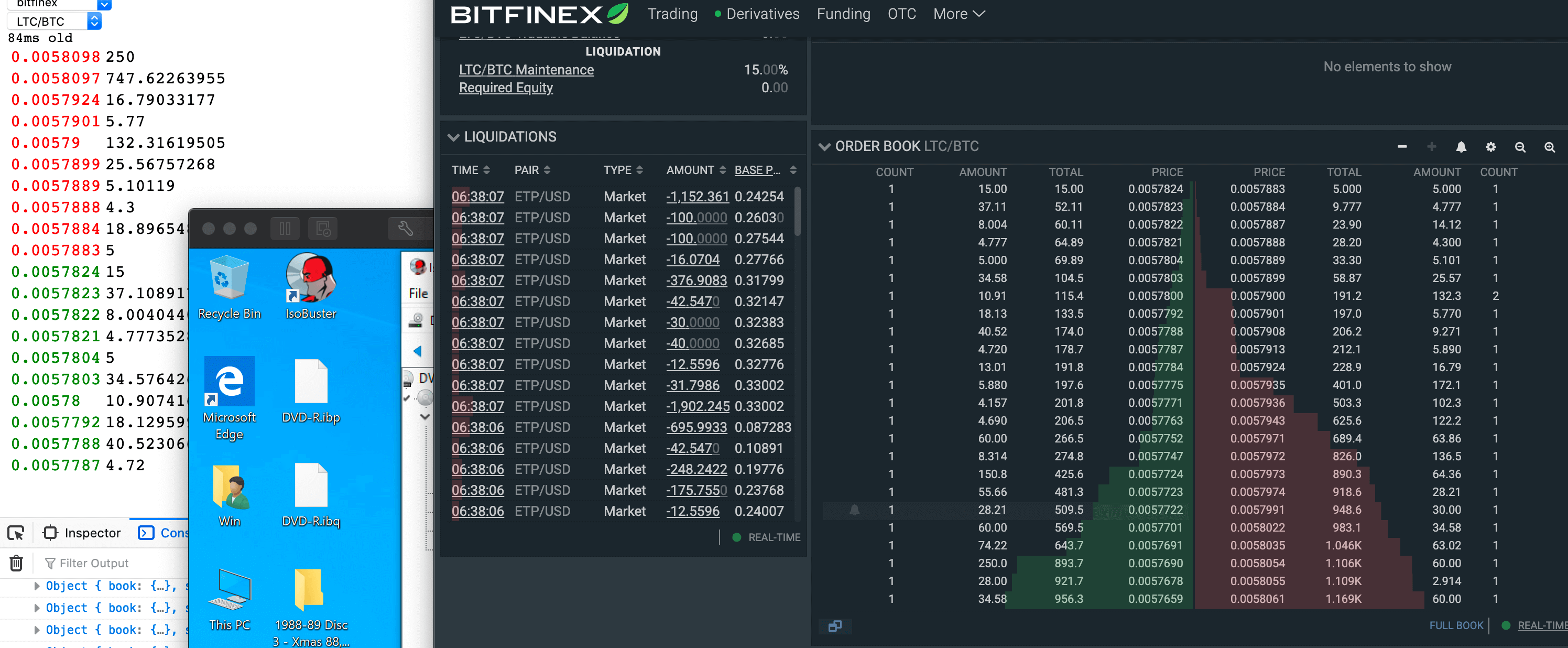Click the alert bell on the 0.0057722 row
Viewport: 1568px width, 648px height.
click(855, 510)
